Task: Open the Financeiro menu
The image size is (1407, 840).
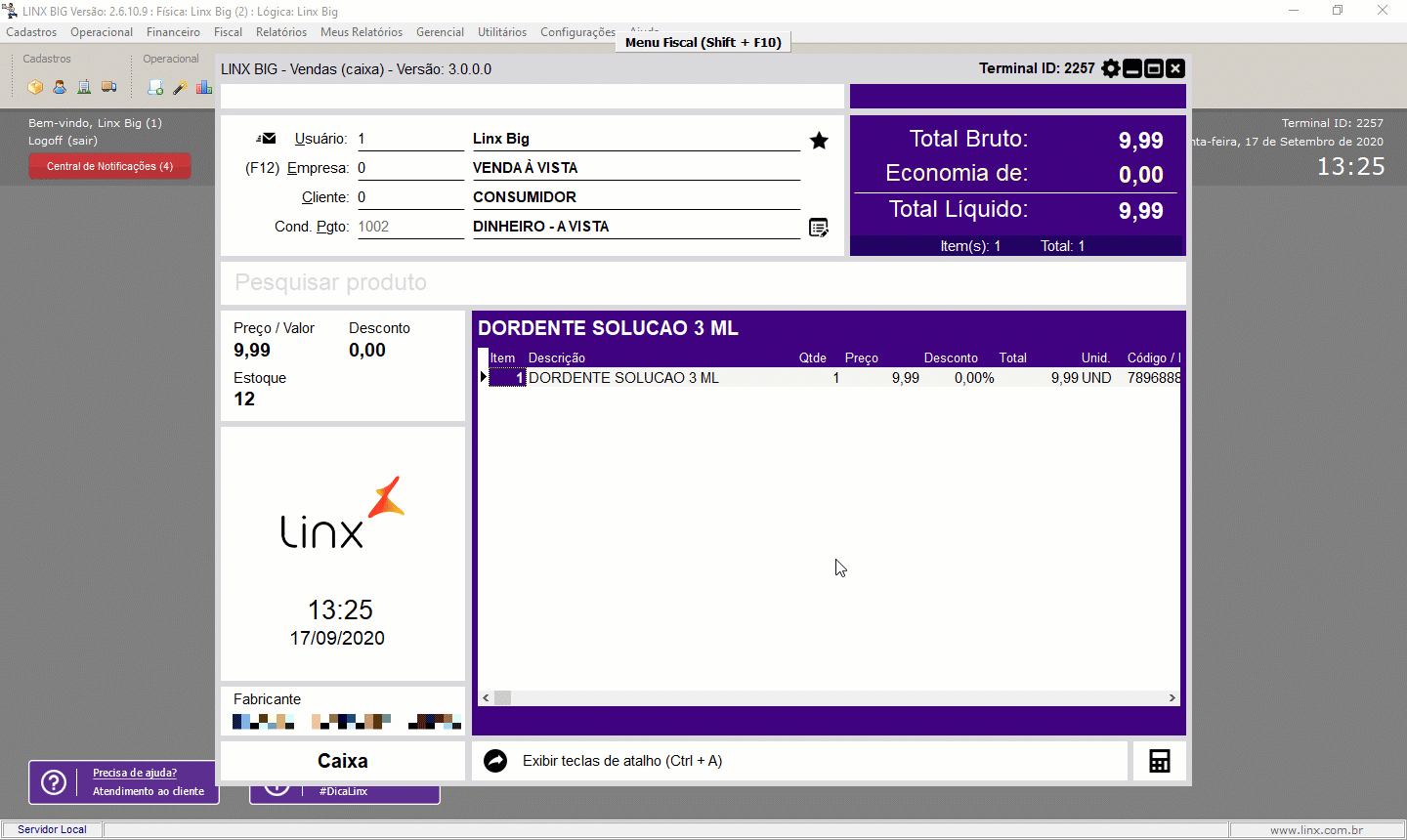Action: coord(173,32)
